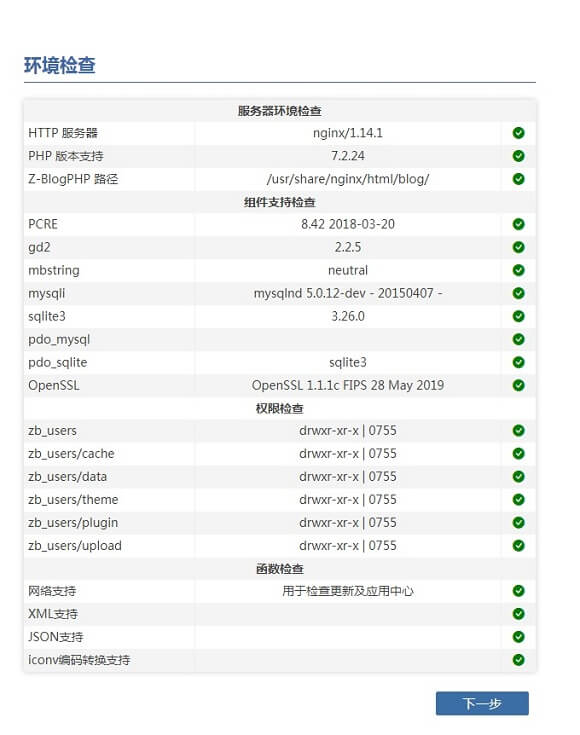Click green check icon in sqlite3 row
Image resolution: width=580 pixels, height=735 pixels.
click(x=518, y=316)
